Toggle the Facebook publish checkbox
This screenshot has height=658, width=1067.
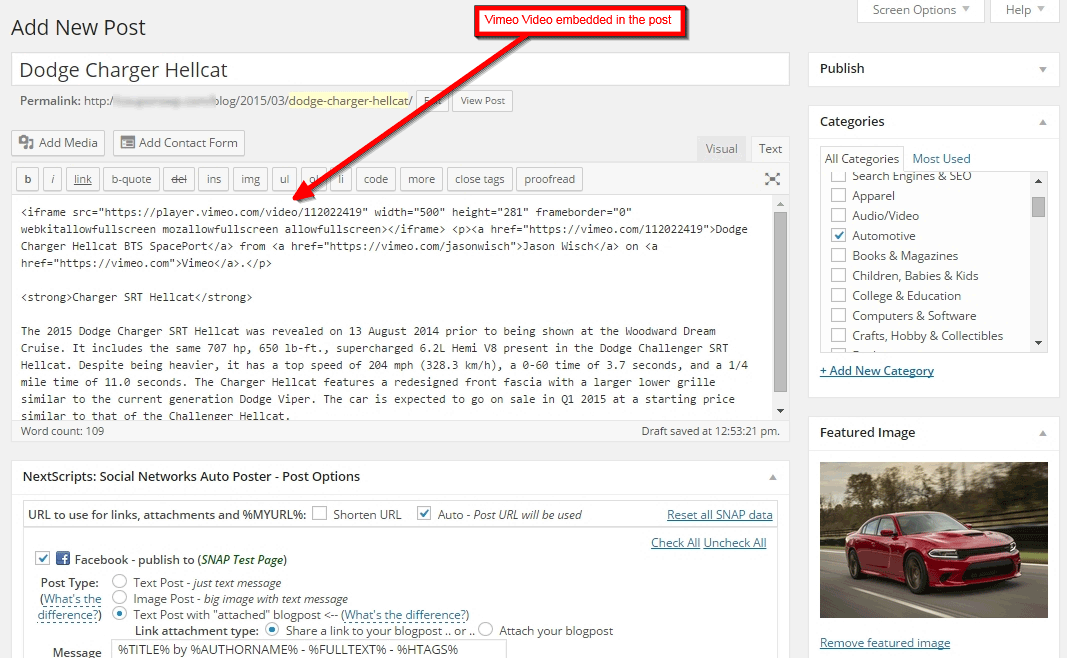(43, 559)
